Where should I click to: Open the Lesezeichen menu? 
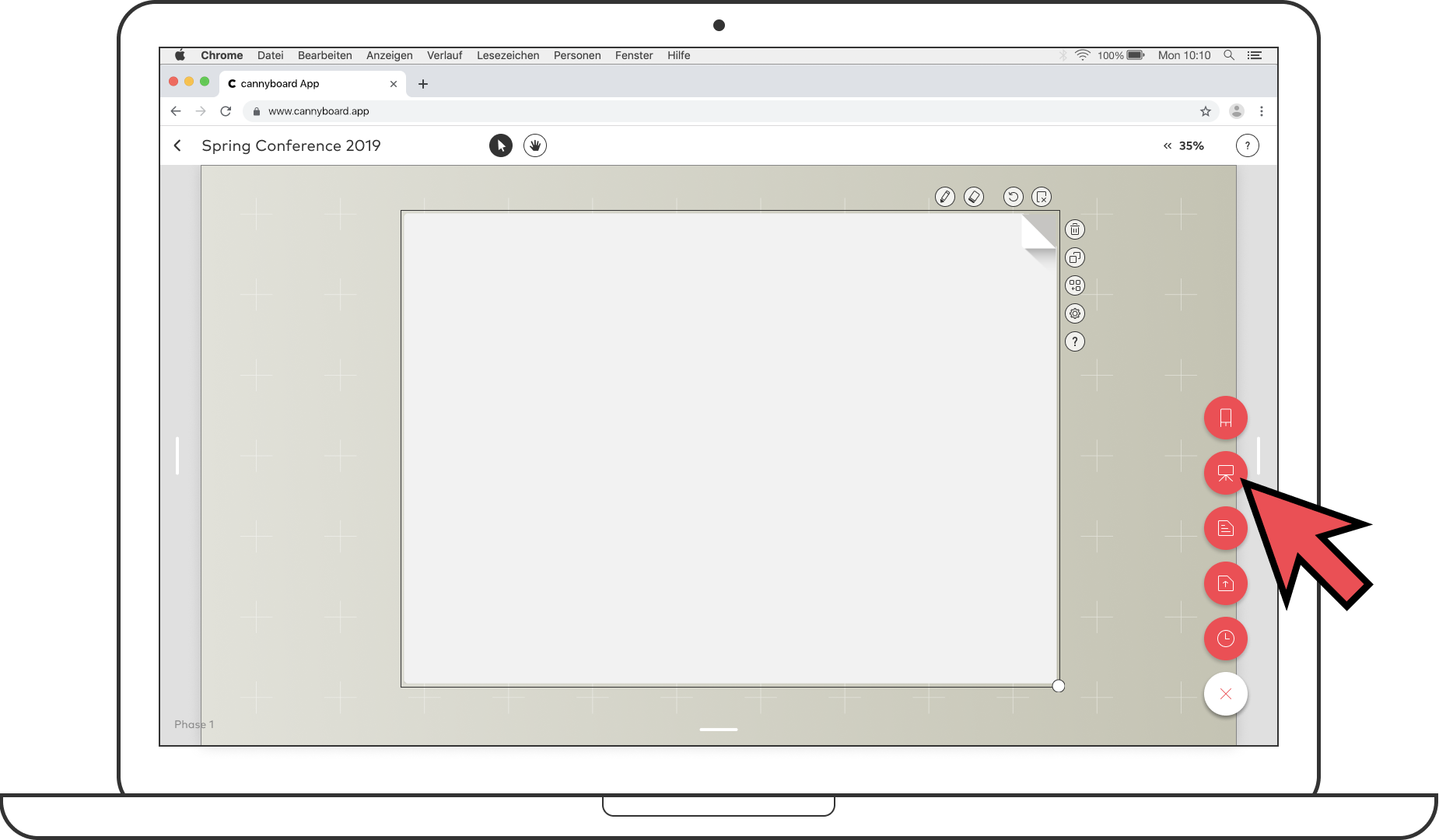point(508,55)
